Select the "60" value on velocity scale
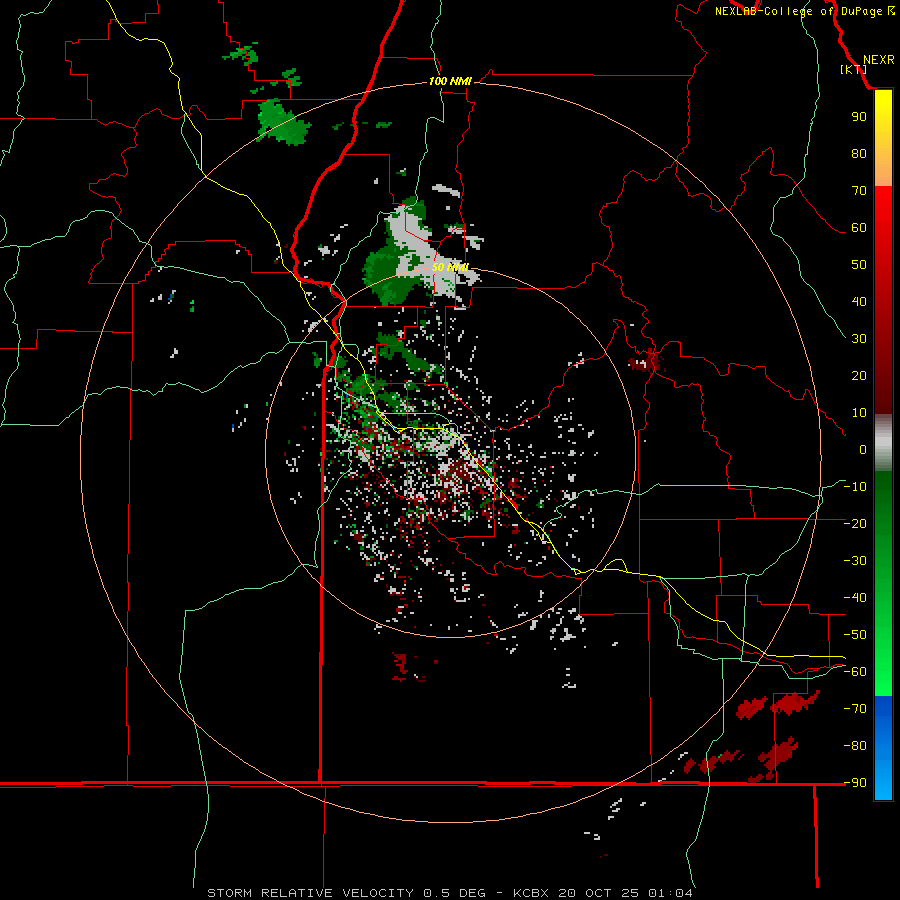900x900 pixels. [x=859, y=228]
